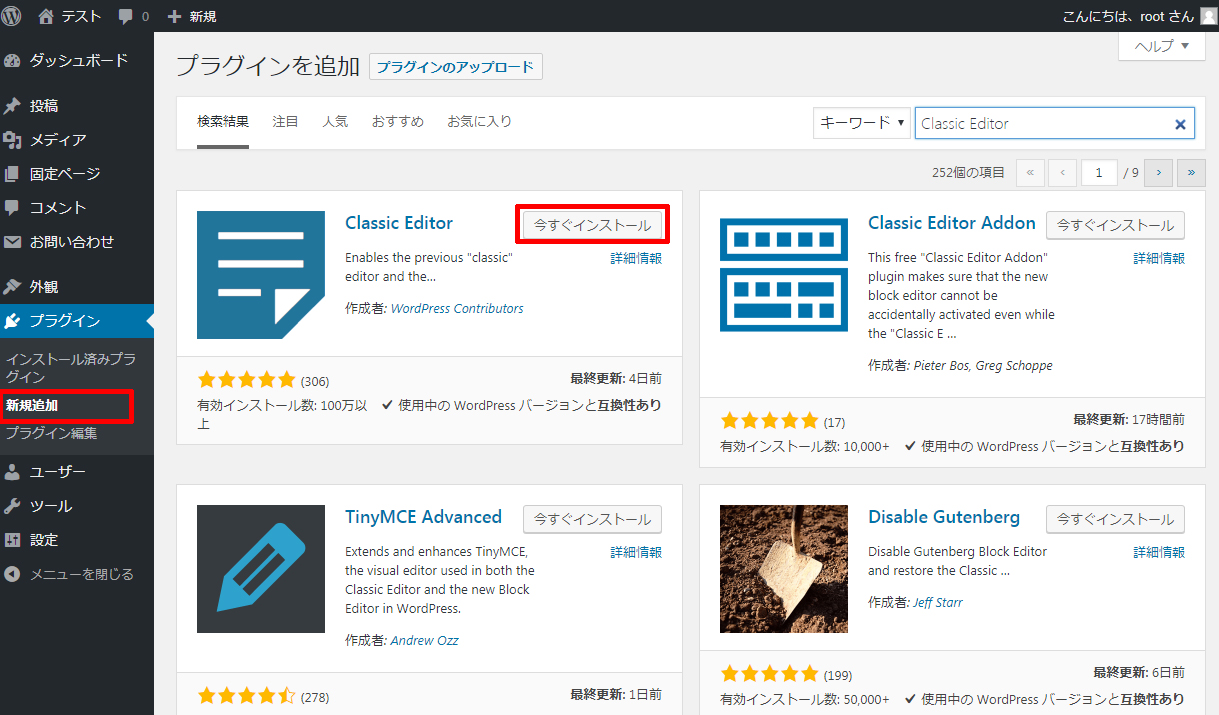Expand the ヘルプ help panel
The height and width of the screenshot is (715, 1219).
point(1161,46)
